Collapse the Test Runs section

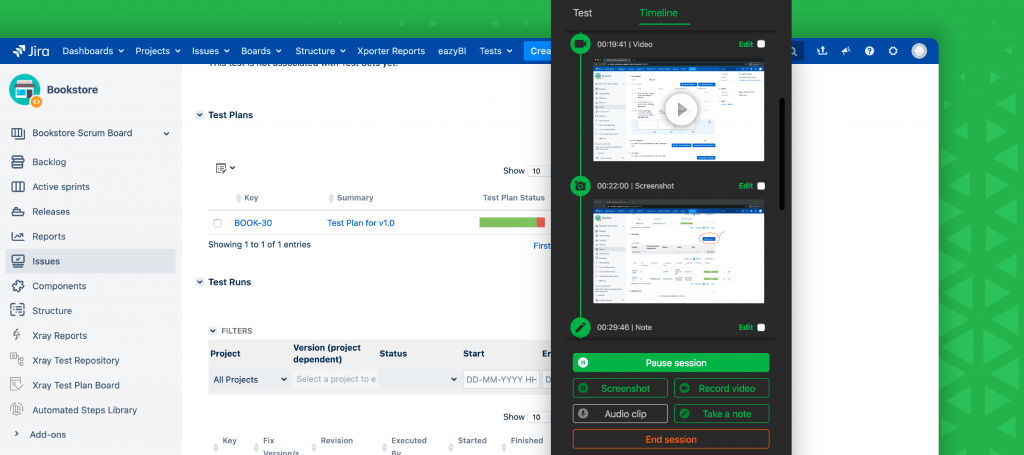pyautogui.click(x=200, y=282)
